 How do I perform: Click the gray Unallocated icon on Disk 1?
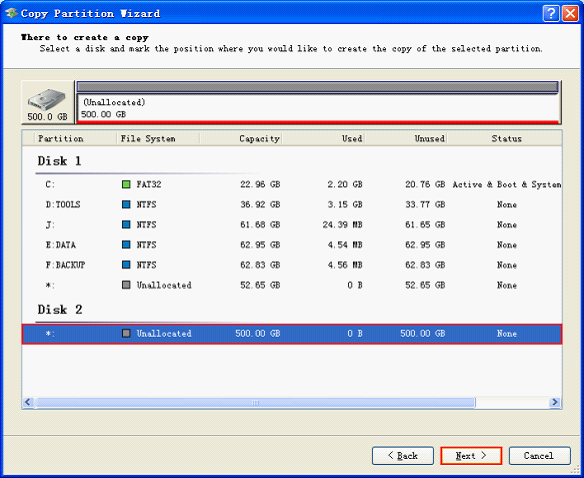coord(126,285)
